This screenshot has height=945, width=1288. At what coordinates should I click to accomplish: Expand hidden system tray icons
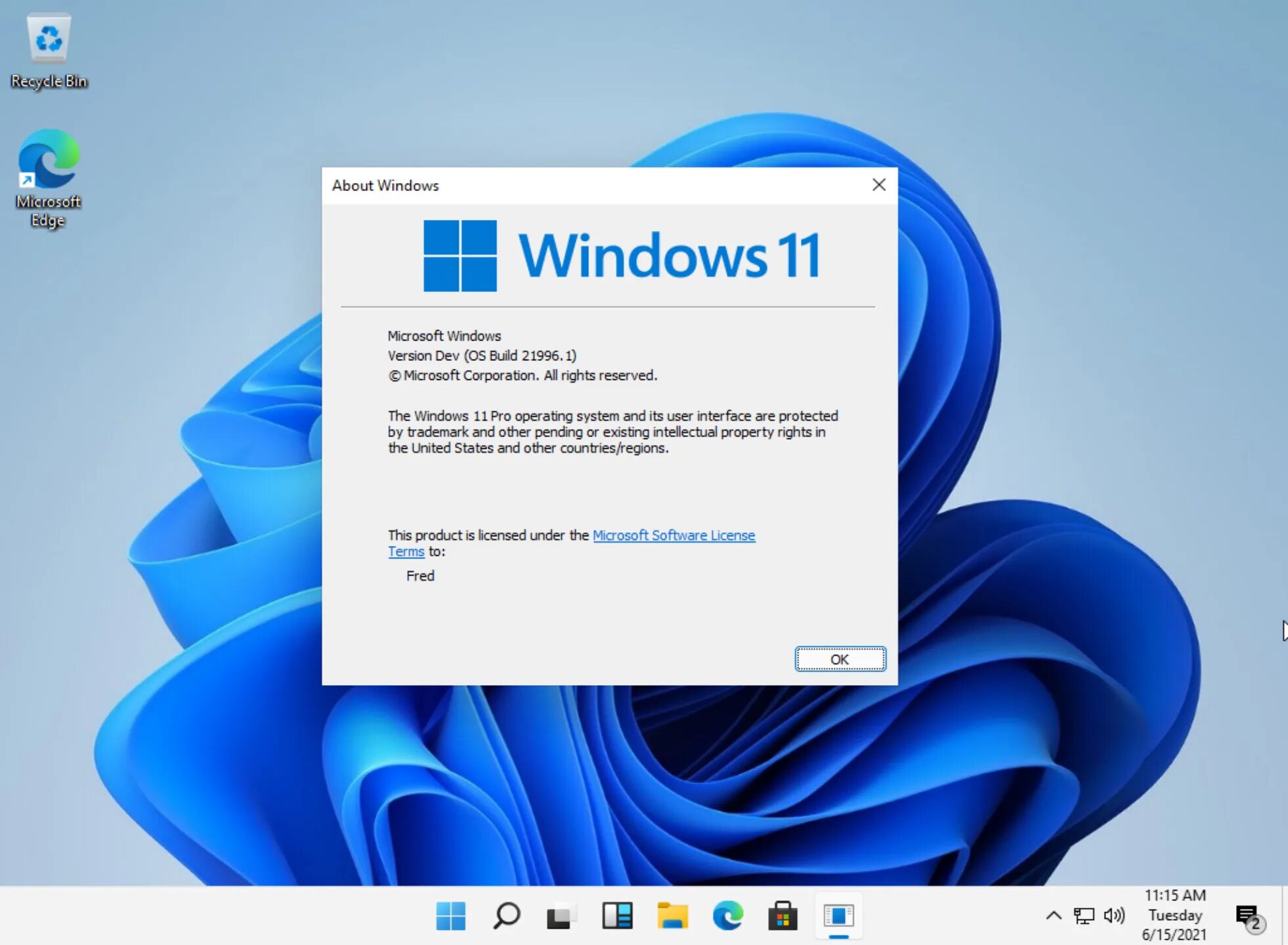(1055, 915)
